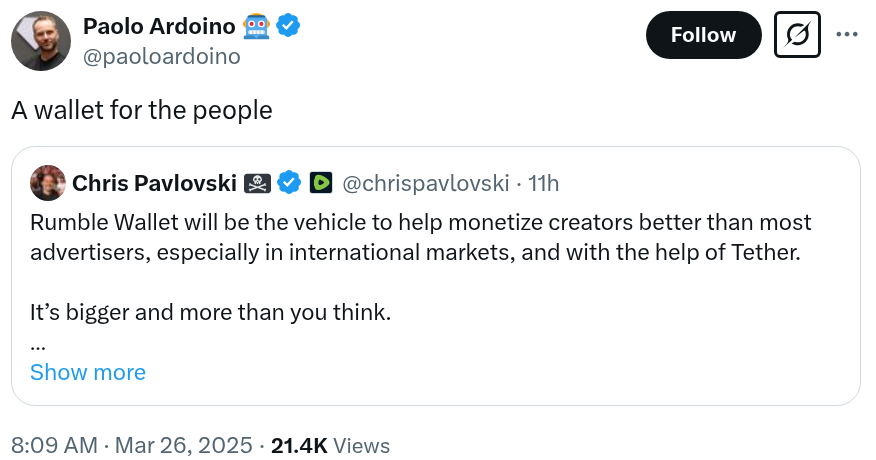Click Paolo Ardoino's blue verified badge
The height and width of the screenshot is (460, 876).
click(288, 27)
